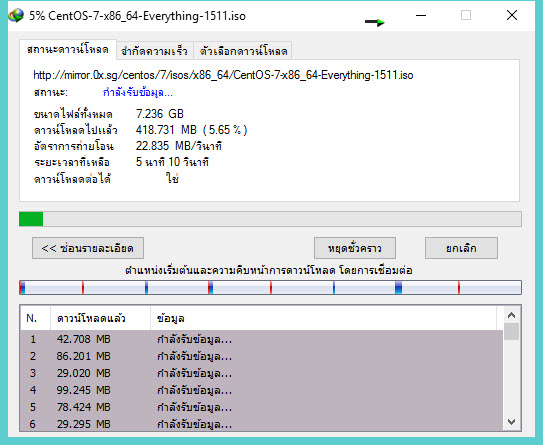Click the scroll up arrow in connections list
The width and height of the screenshot is (543, 445).
click(x=511, y=315)
